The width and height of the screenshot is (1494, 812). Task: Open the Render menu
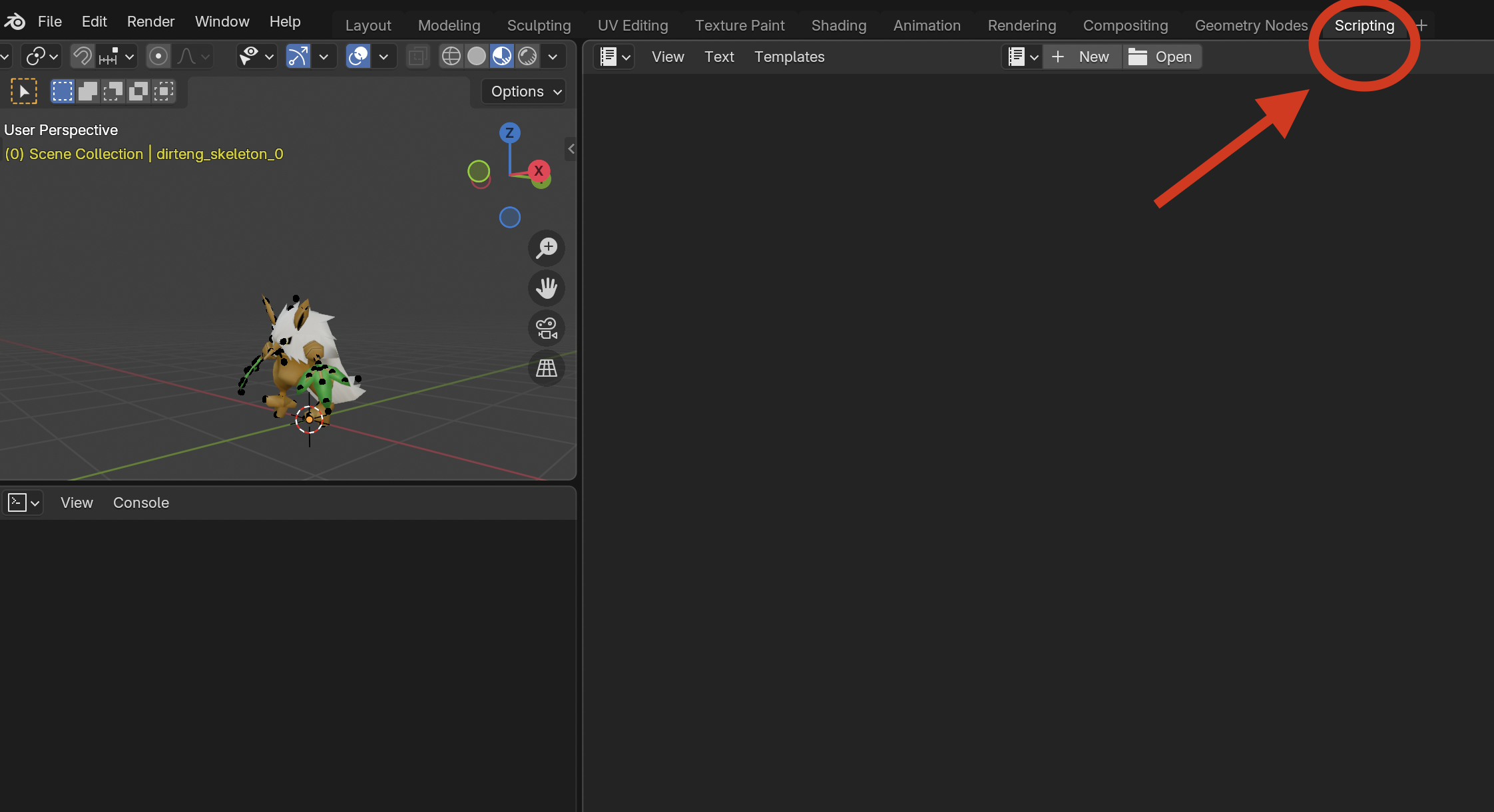click(x=150, y=22)
